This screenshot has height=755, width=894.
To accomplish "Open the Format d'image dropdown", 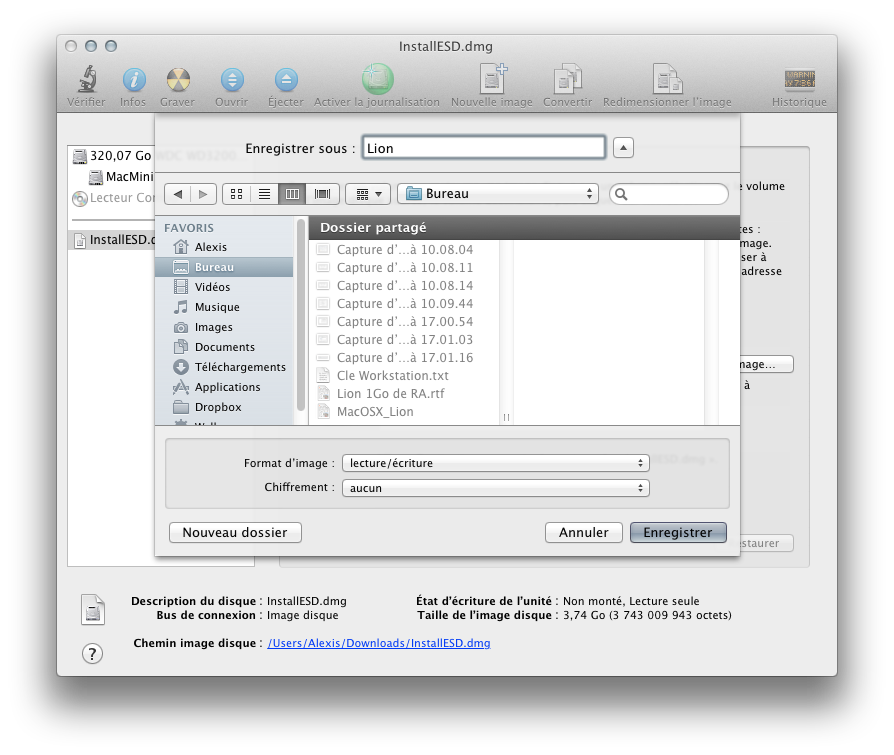I will pyautogui.click(x=495, y=463).
